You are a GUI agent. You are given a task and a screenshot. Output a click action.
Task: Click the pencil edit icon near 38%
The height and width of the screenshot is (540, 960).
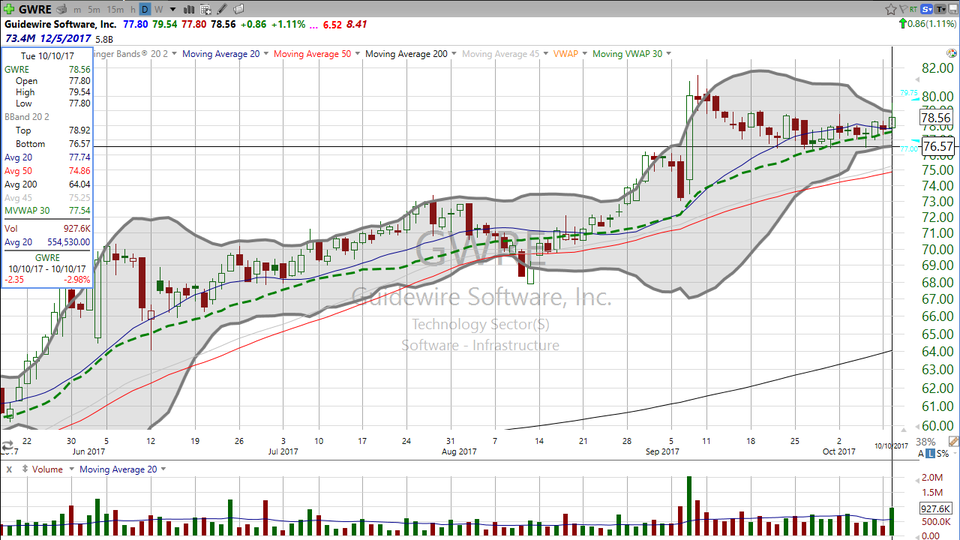click(953, 441)
